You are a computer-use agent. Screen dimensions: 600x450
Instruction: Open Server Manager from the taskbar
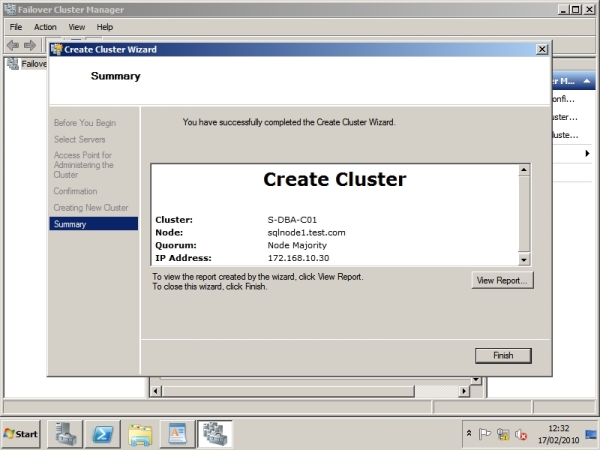[x=65, y=434]
